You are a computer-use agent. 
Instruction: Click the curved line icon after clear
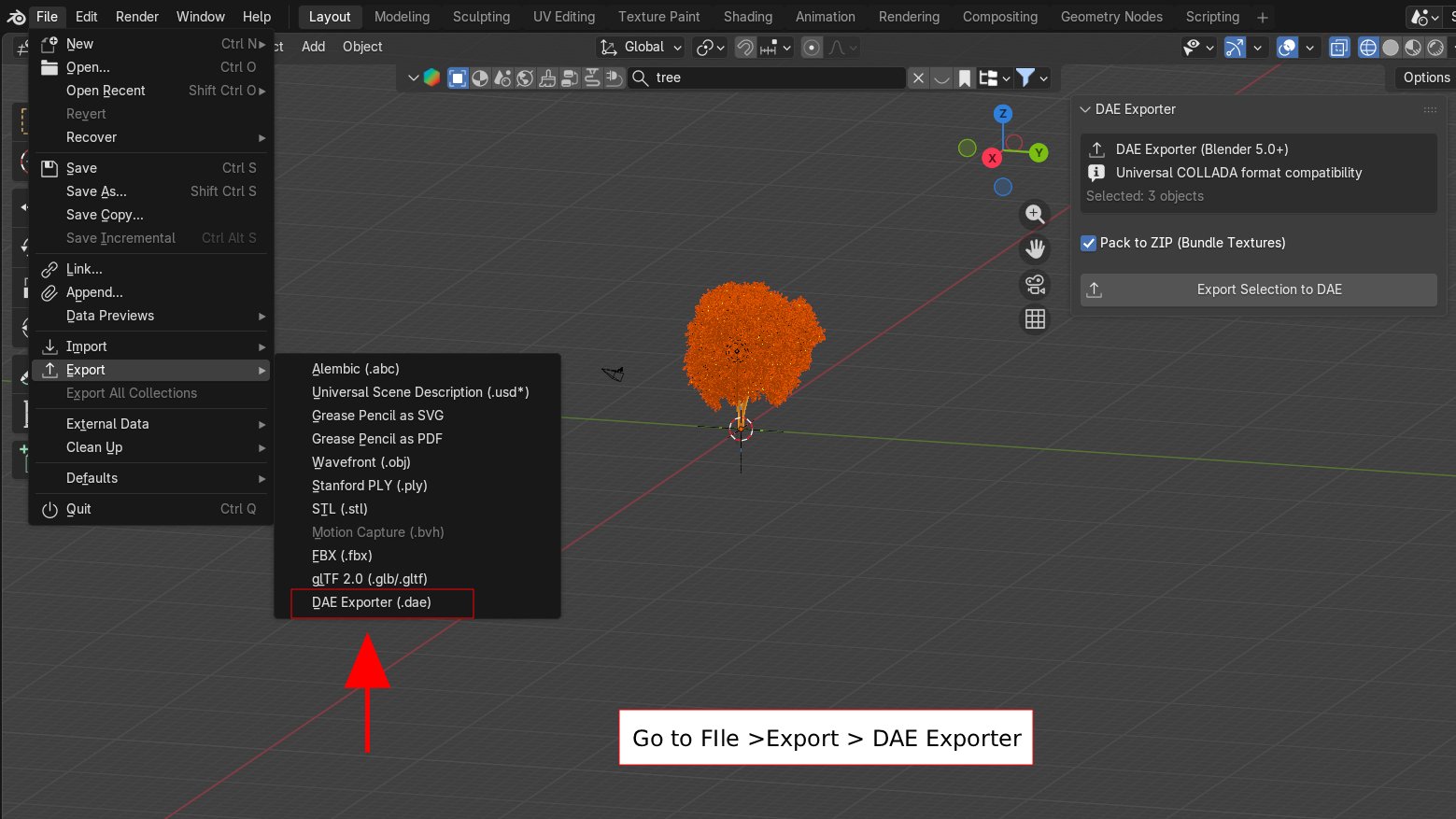941,78
